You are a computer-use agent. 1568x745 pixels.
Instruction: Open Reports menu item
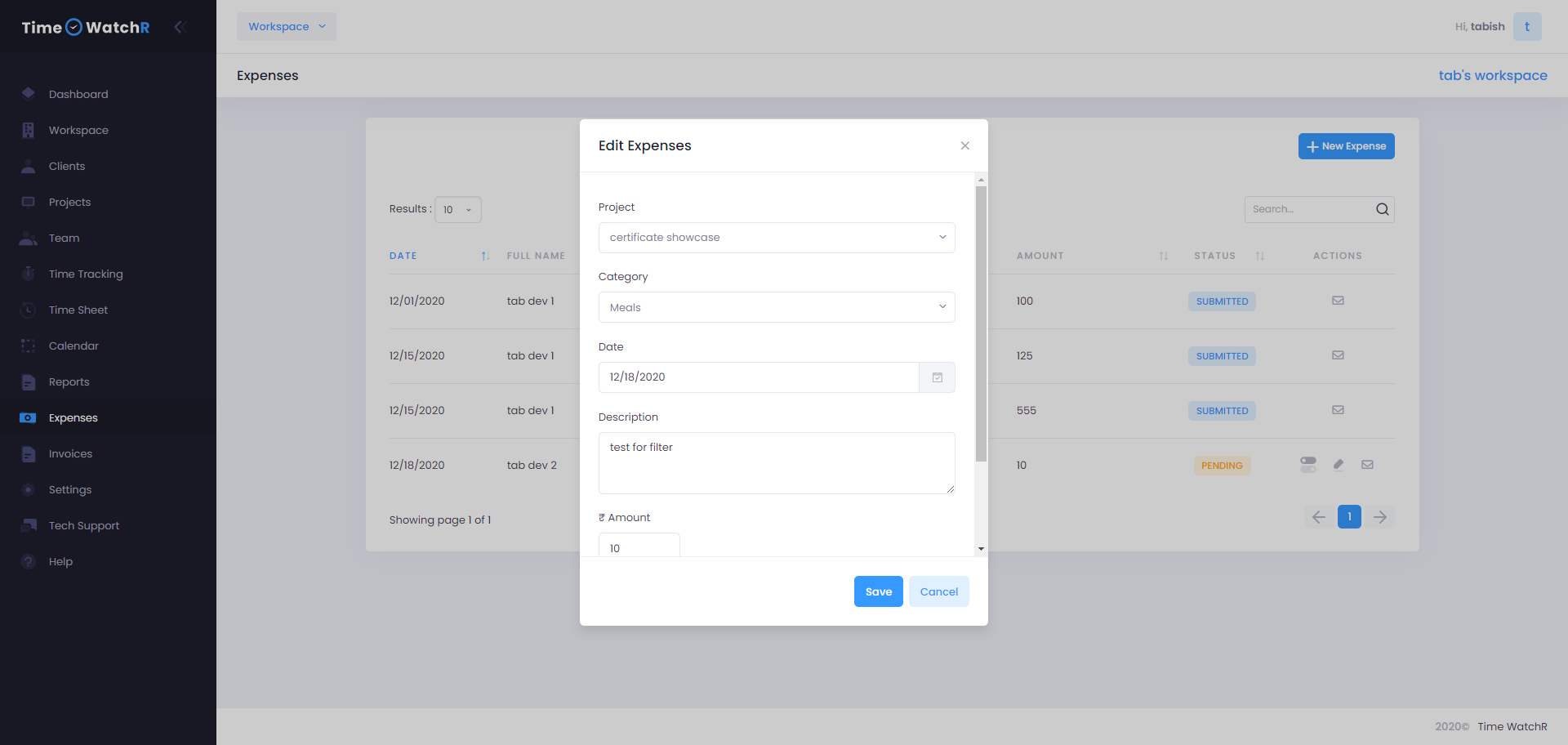[69, 381]
